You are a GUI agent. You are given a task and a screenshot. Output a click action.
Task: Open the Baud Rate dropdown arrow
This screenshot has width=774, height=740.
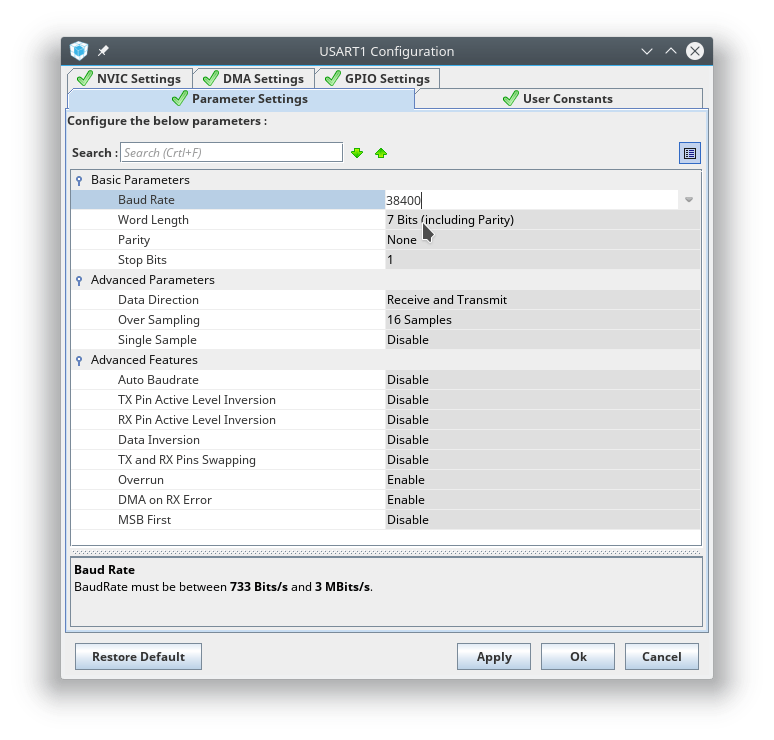(689, 200)
